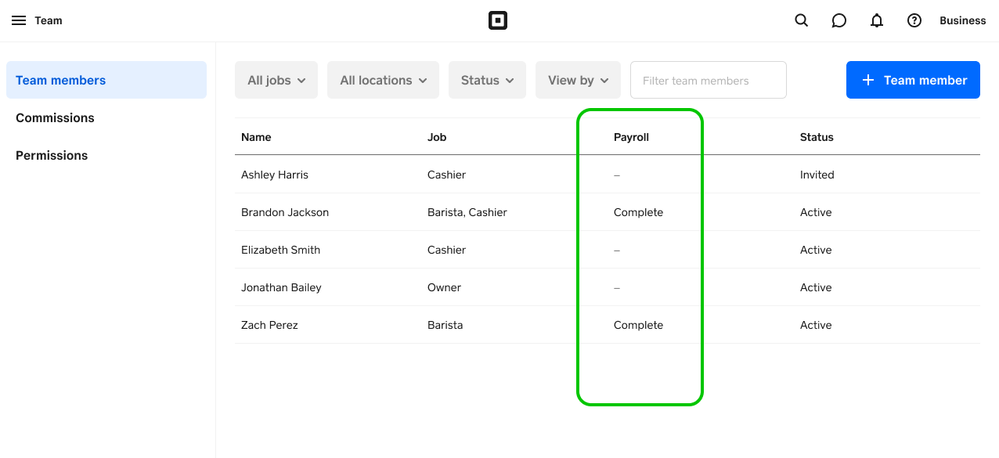Click the Payroll column header
This screenshot has width=999, height=458.
631,137
